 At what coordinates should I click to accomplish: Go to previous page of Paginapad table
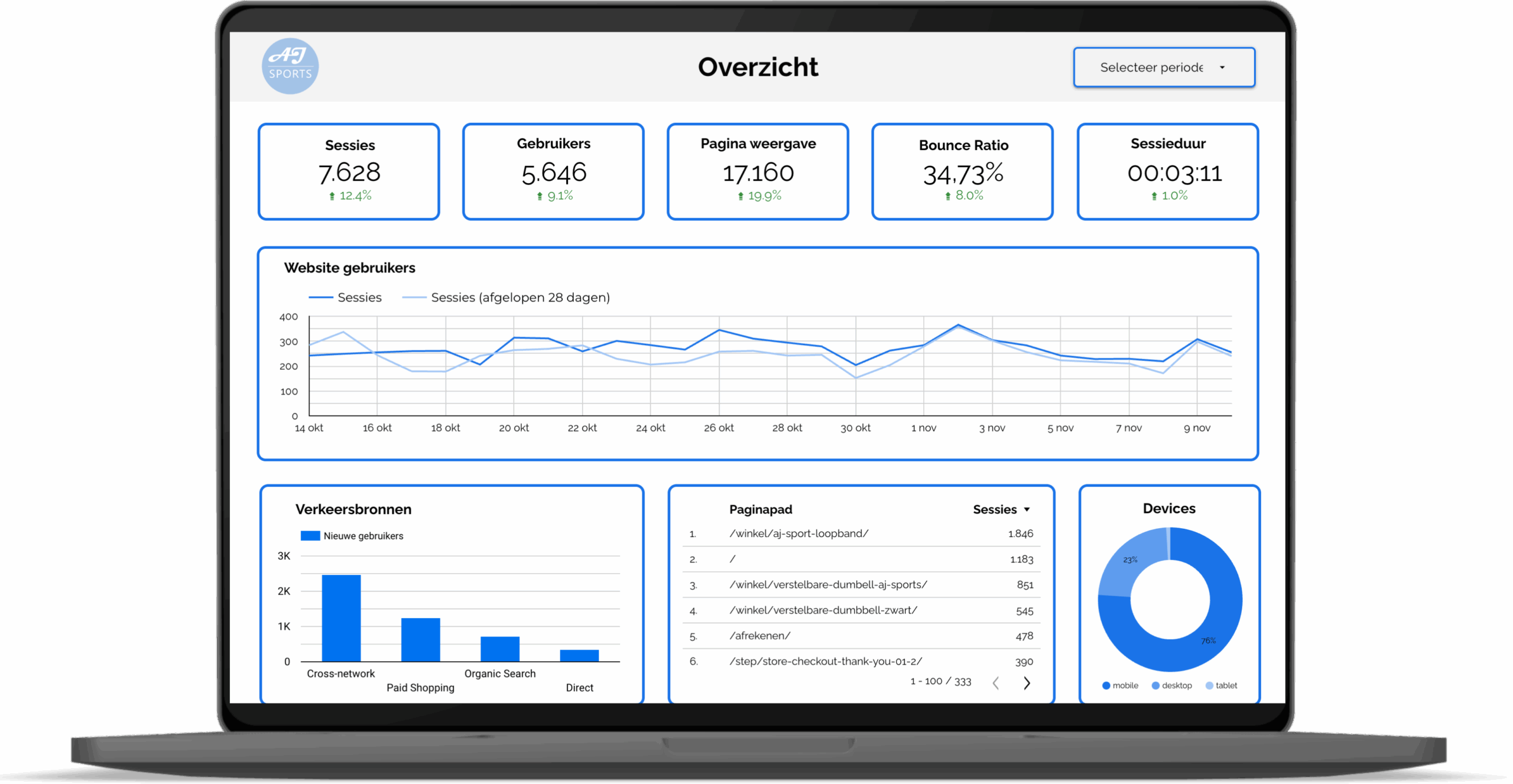tap(996, 683)
